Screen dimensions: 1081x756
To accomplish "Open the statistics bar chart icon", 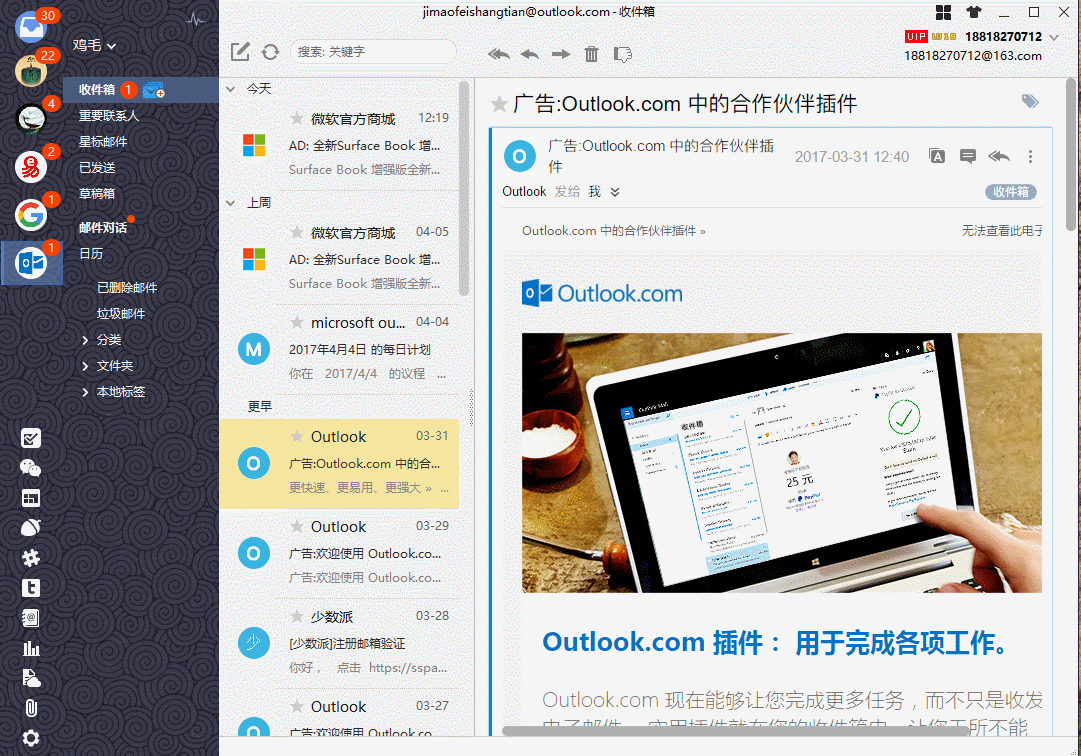I will click(31, 648).
